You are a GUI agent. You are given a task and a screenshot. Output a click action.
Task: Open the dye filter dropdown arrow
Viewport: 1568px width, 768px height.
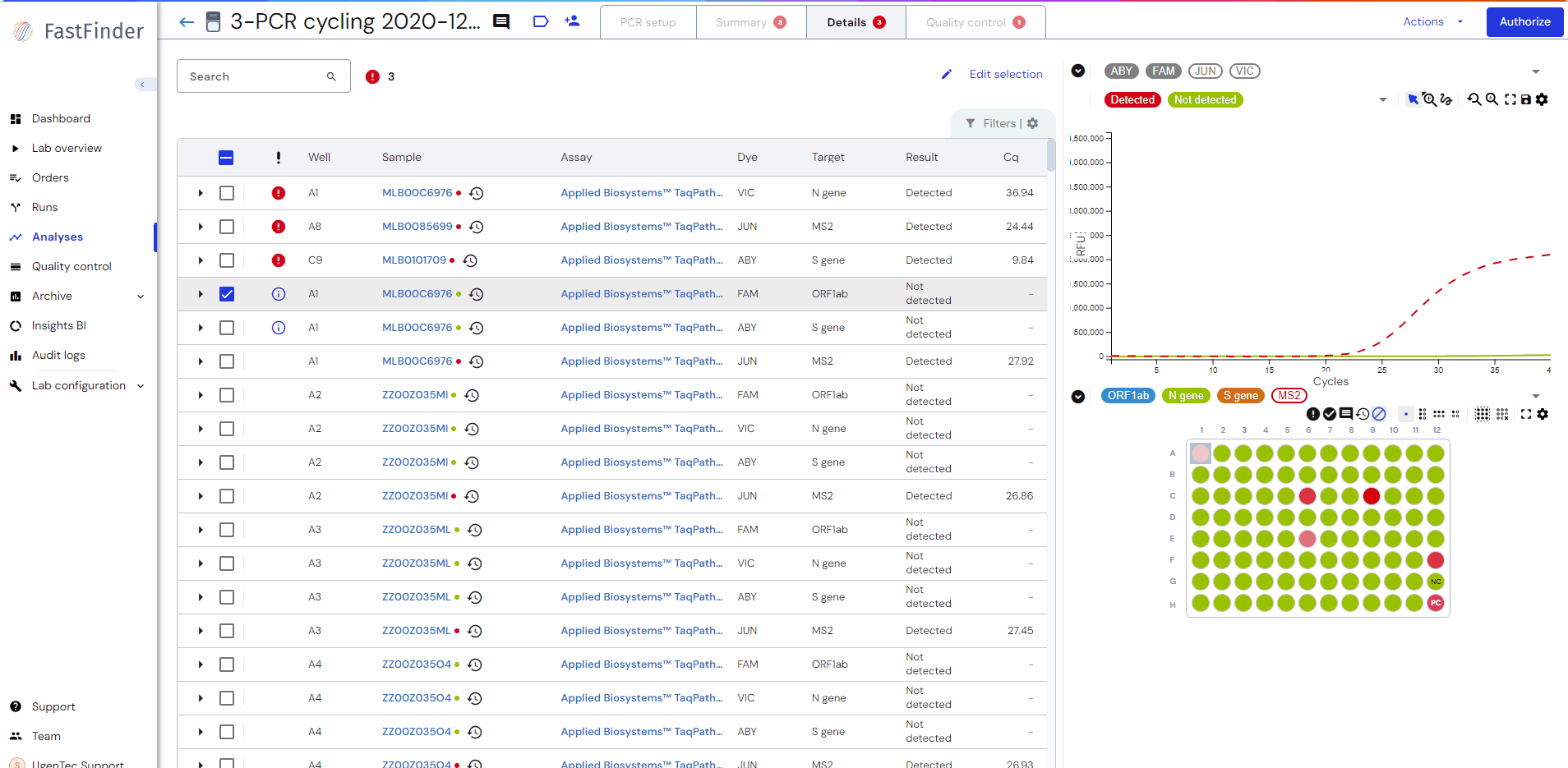1536,71
